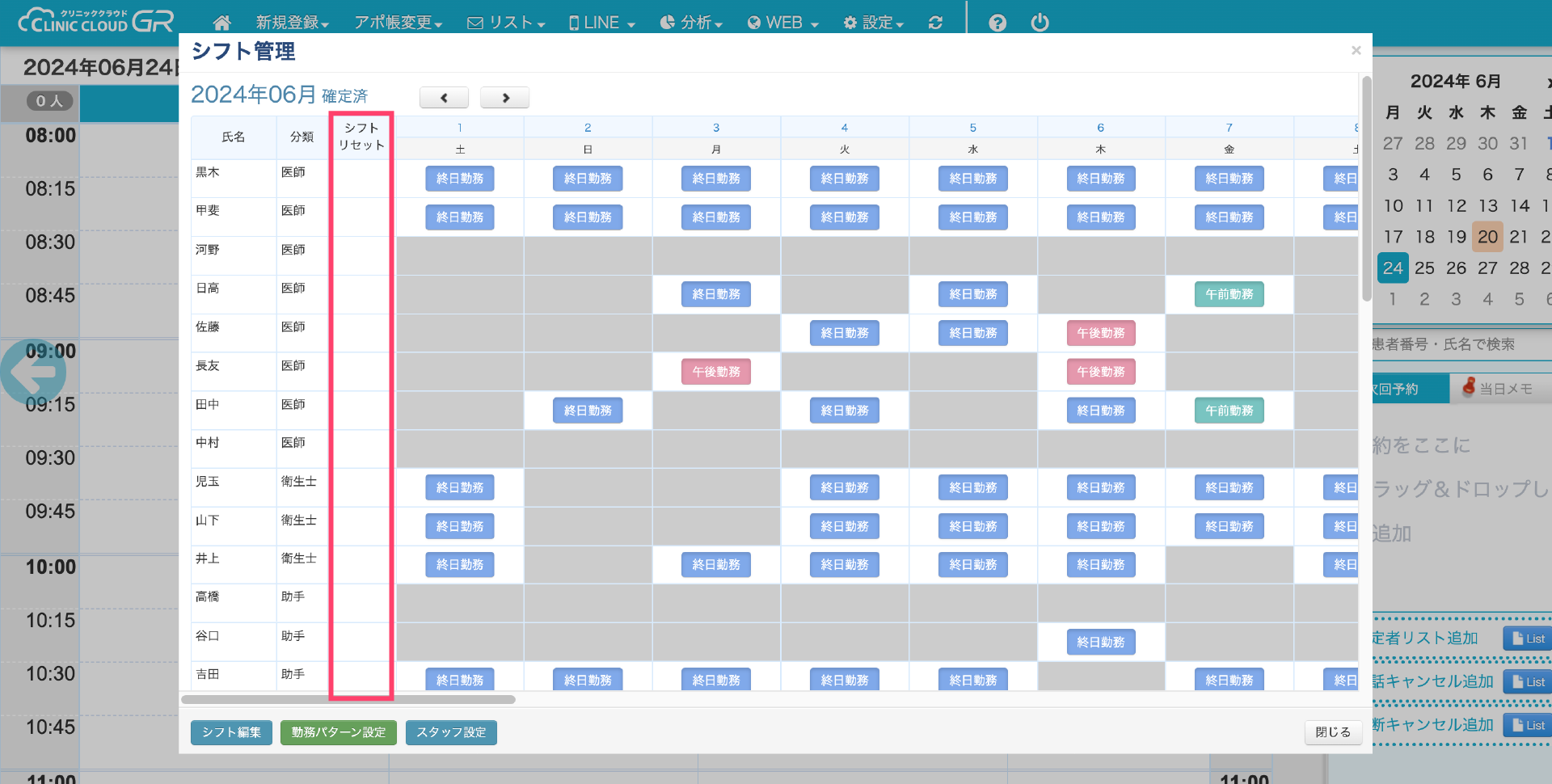Click the refresh icon in navigation bar
Image resolution: width=1552 pixels, height=784 pixels.
point(935,23)
